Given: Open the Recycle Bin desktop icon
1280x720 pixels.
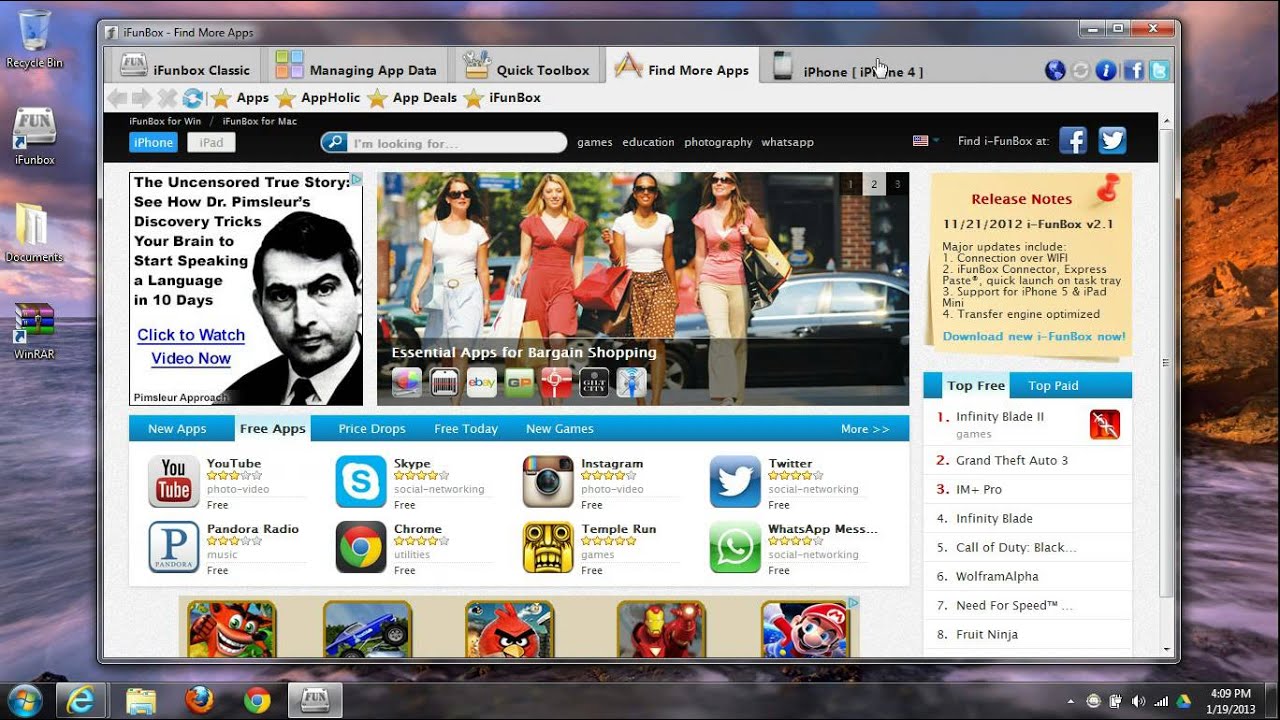Looking at the screenshot, I should point(34,39).
